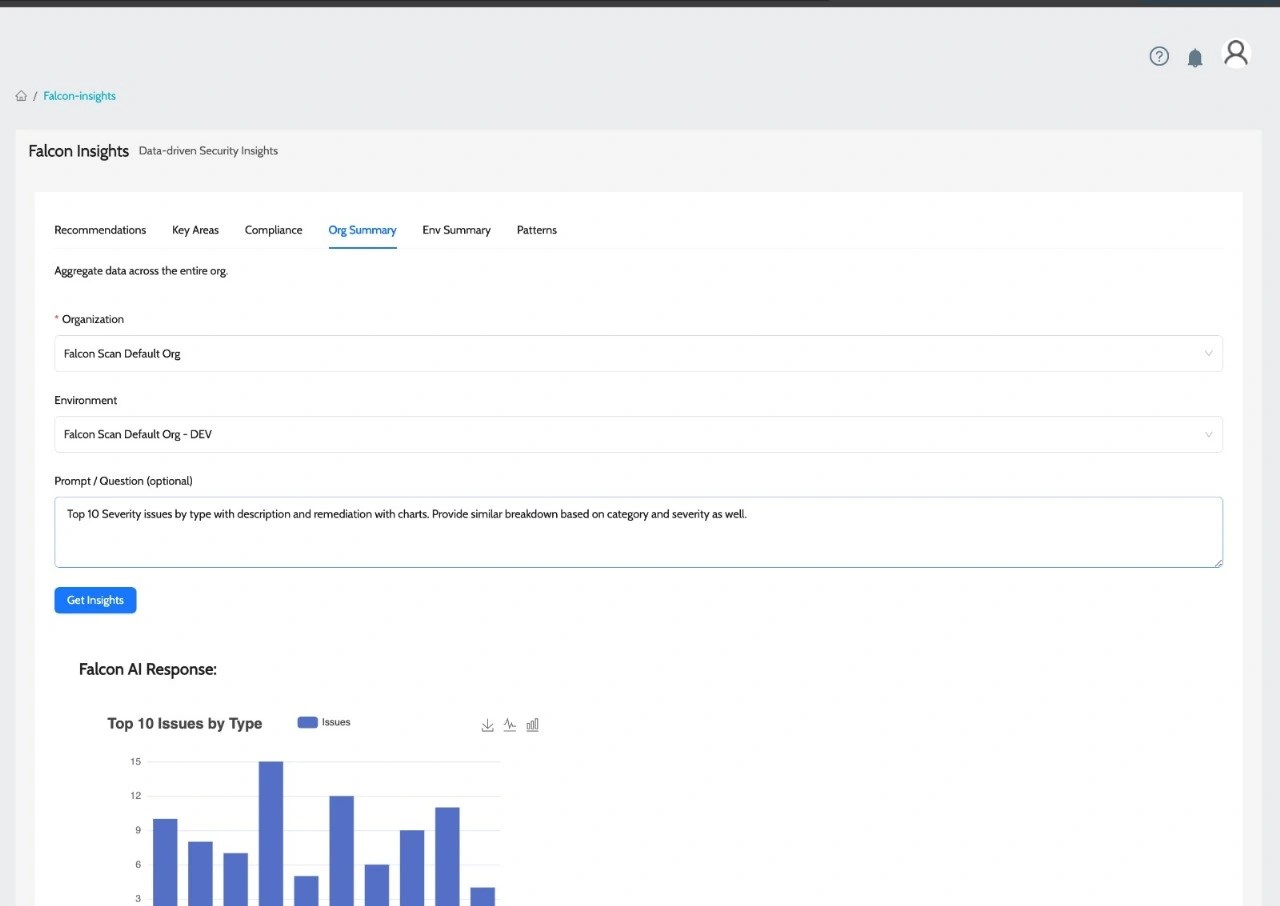Click the Environment dropdown chevron arrow

(x=1208, y=435)
